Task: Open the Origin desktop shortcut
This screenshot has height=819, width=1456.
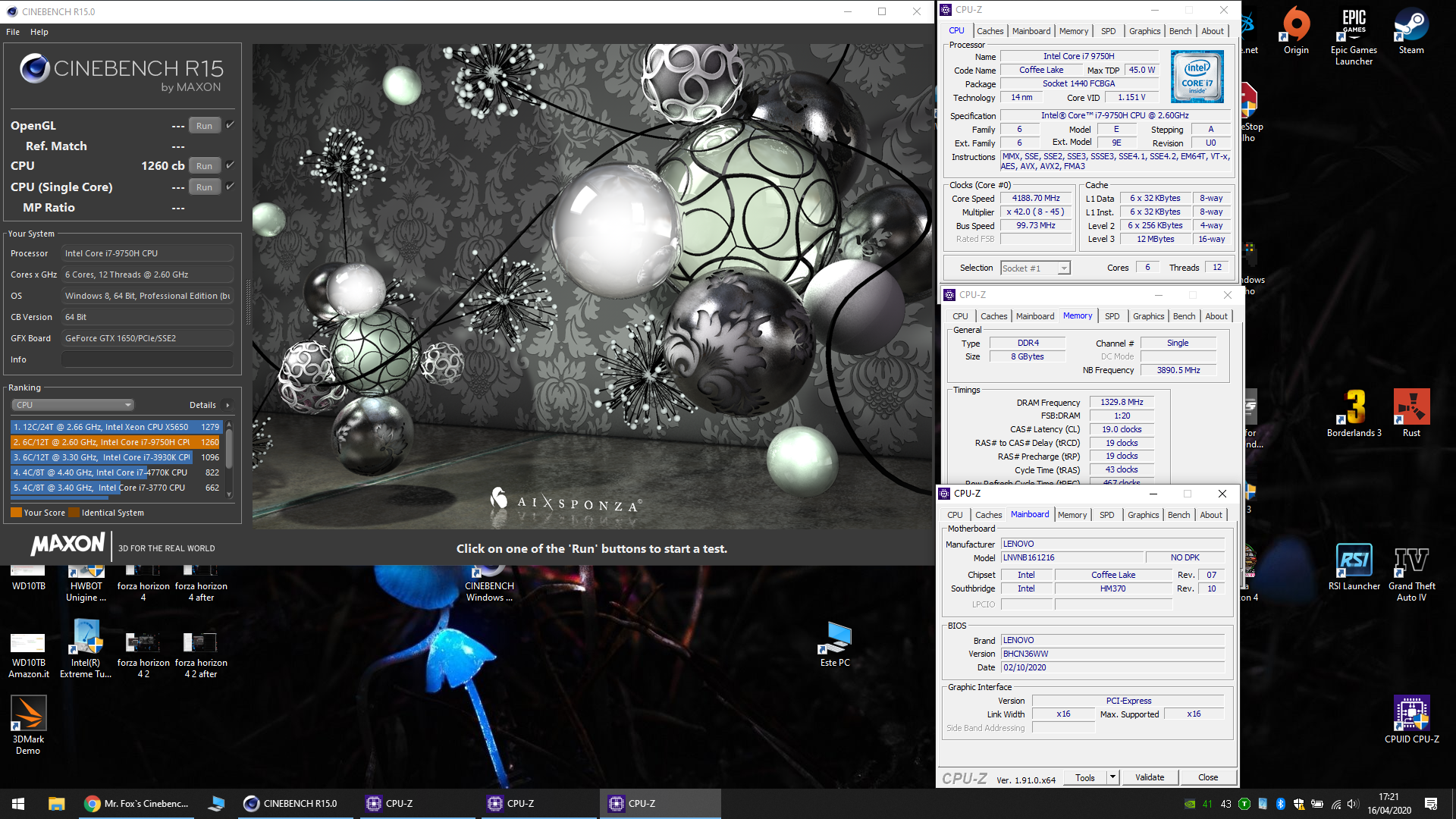Action: 1296,32
